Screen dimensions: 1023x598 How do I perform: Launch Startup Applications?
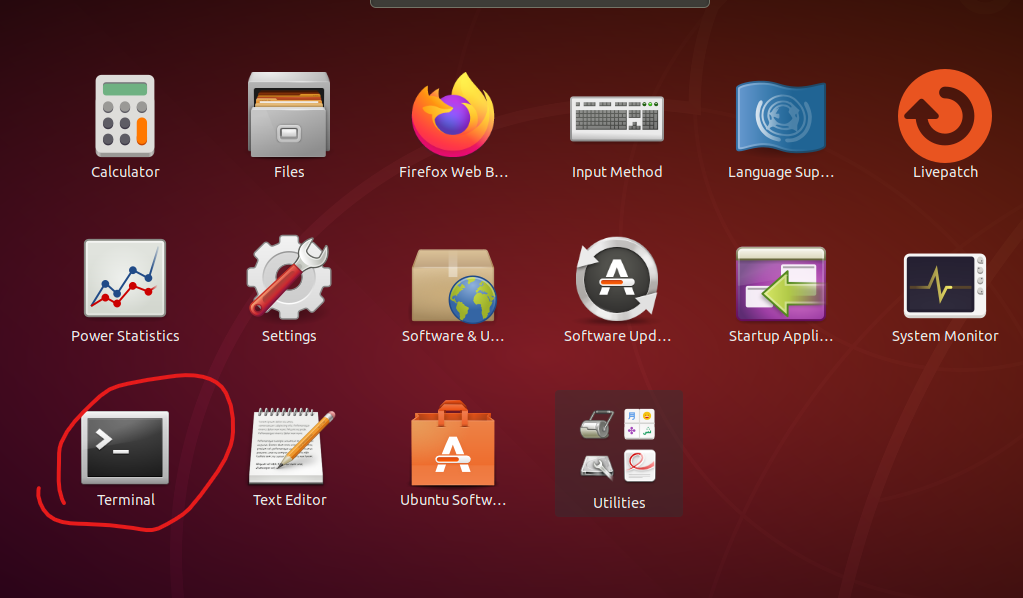[x=781, y=284]
